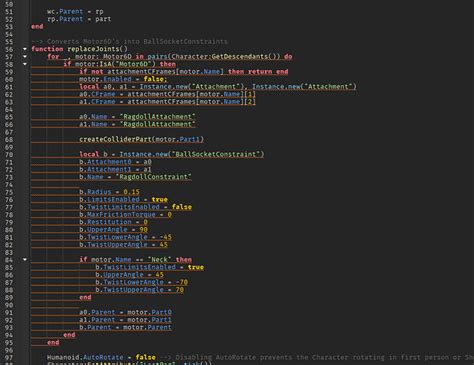
Task: Click true after LimitsEnabled on line 76
Action: 160,199
